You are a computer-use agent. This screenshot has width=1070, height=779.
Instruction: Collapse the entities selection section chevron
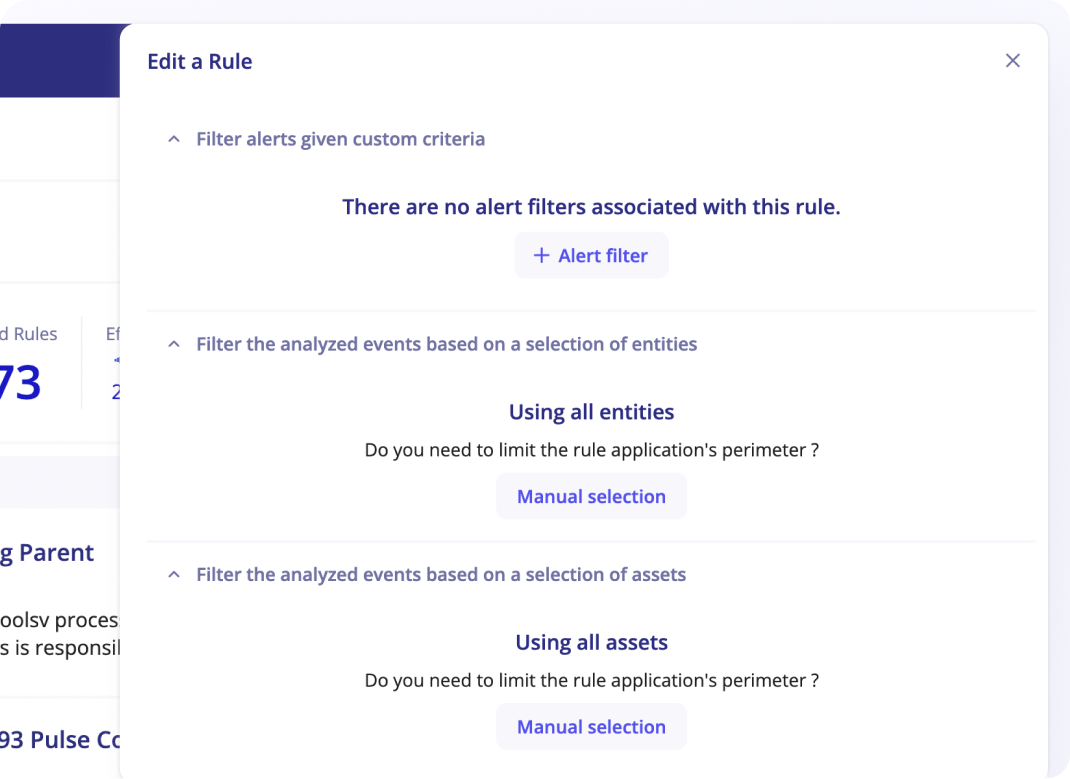click(174, 344)
